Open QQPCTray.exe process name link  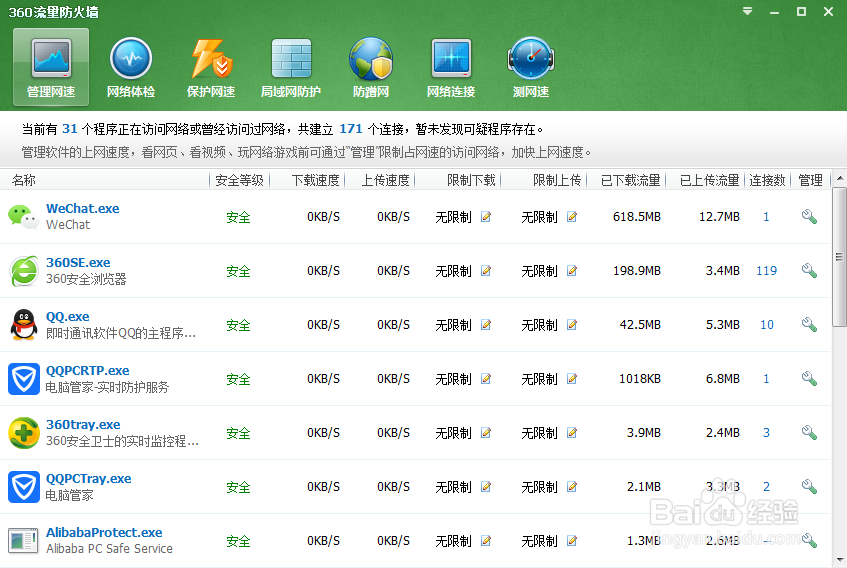pyautogui.click(x=89, y=478)
